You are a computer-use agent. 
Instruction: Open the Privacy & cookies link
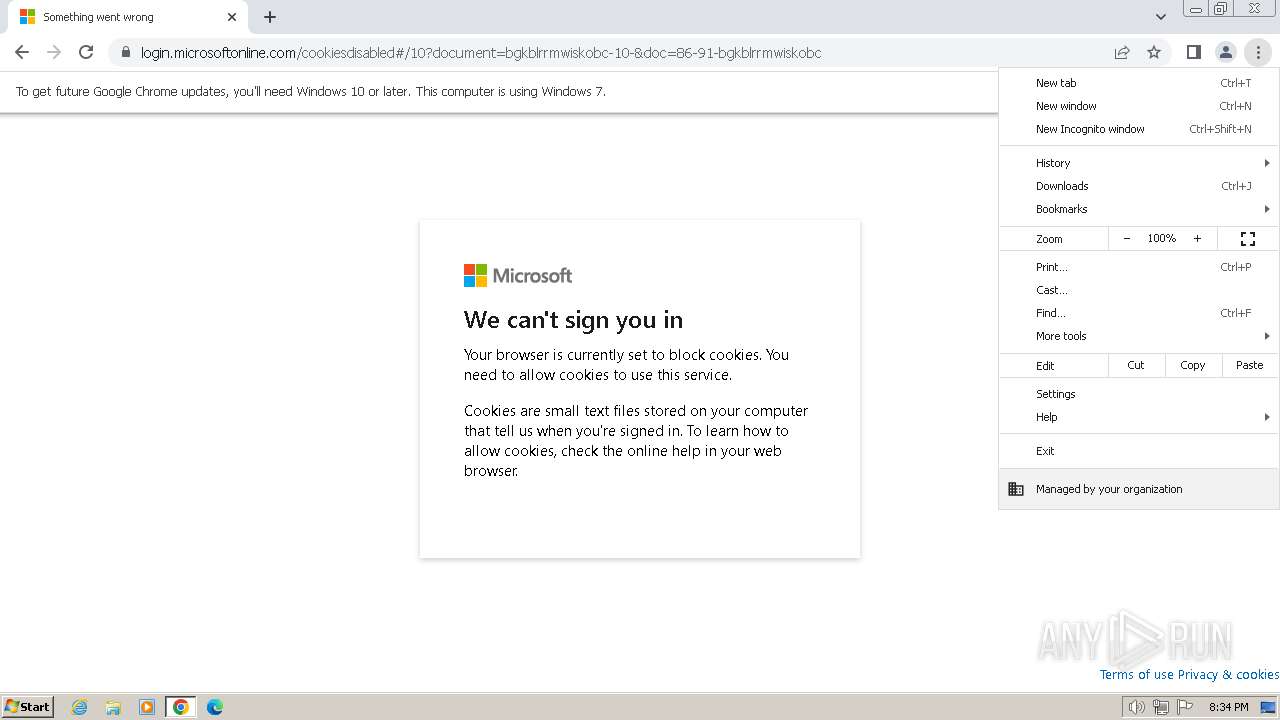pos(1228,674)
